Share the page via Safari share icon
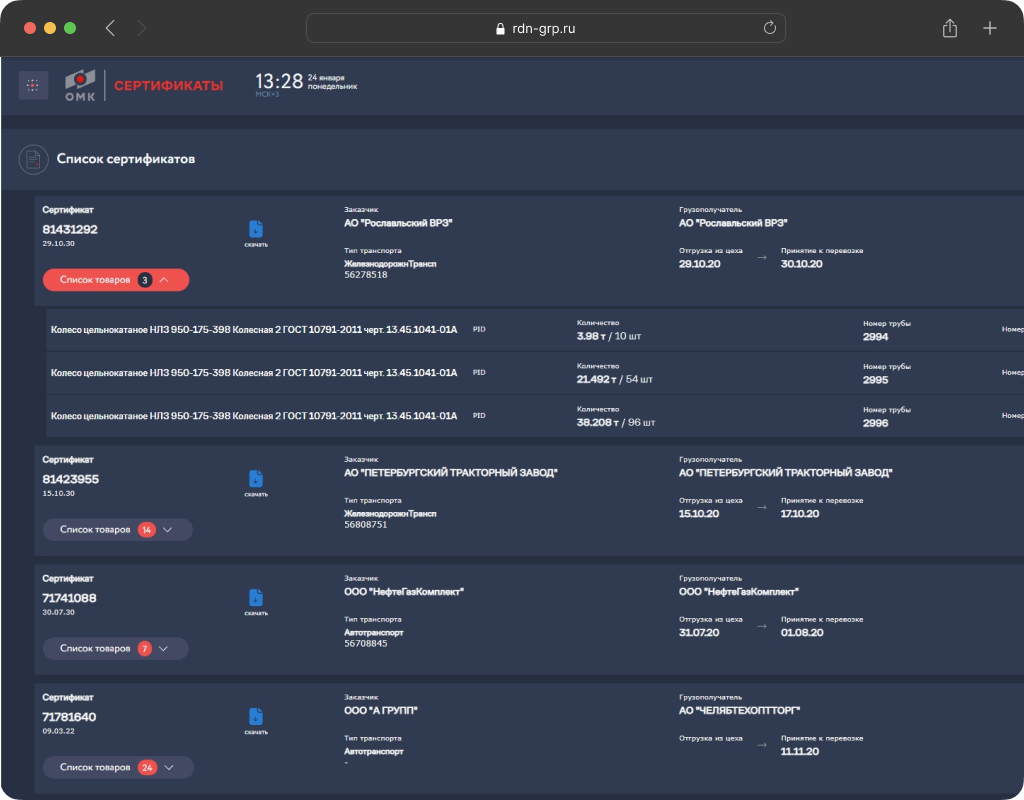The height and width of the screenshot is (800, 1024). [950, 28]
